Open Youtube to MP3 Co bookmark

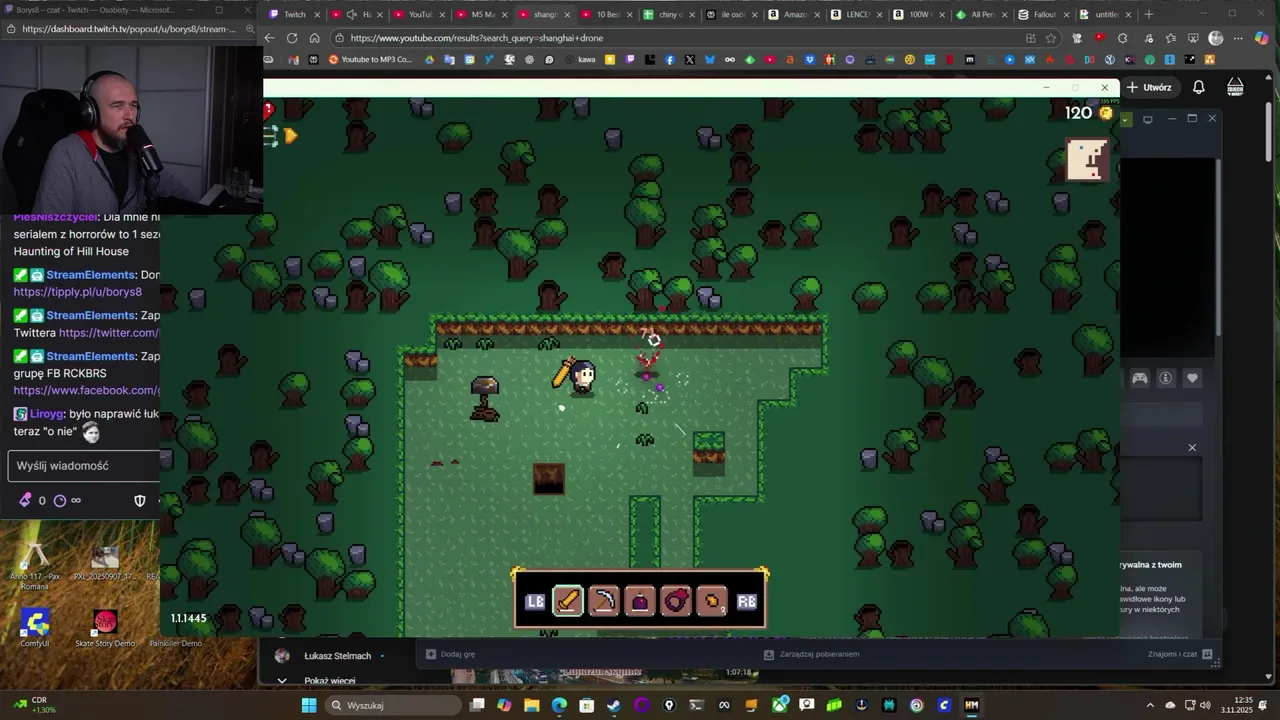coord(370,60)
